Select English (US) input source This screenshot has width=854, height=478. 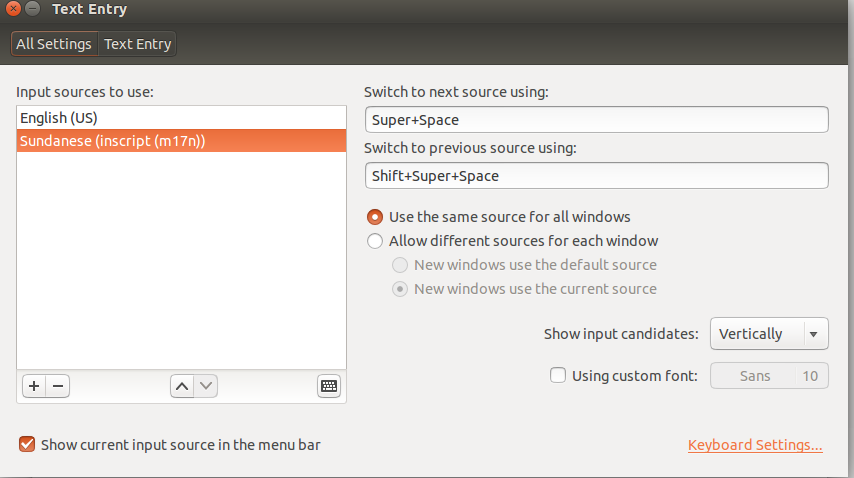[x=181, y=118]
